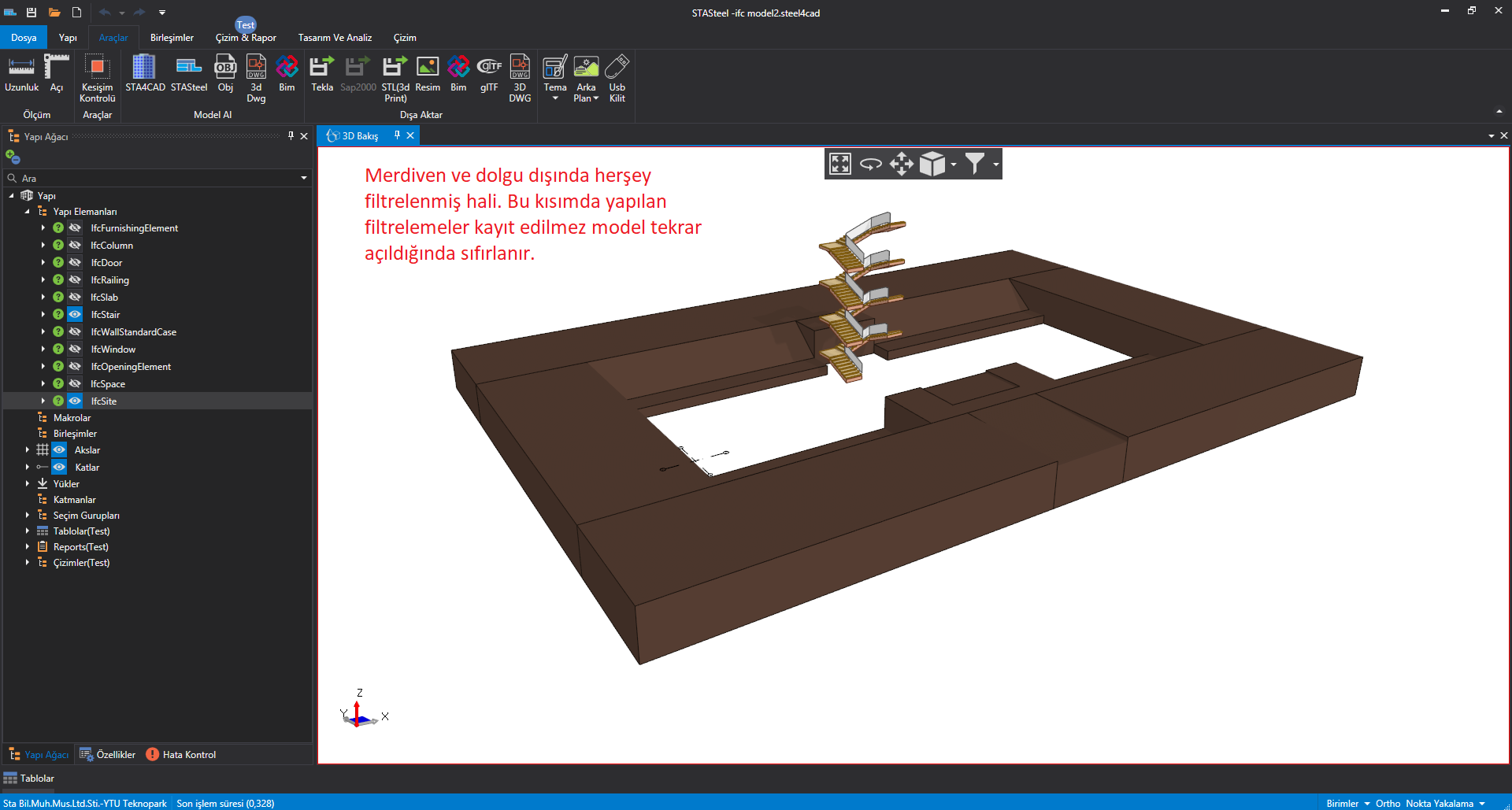
Task: Open the Dosya menu
Action: (x=24, y=38)
